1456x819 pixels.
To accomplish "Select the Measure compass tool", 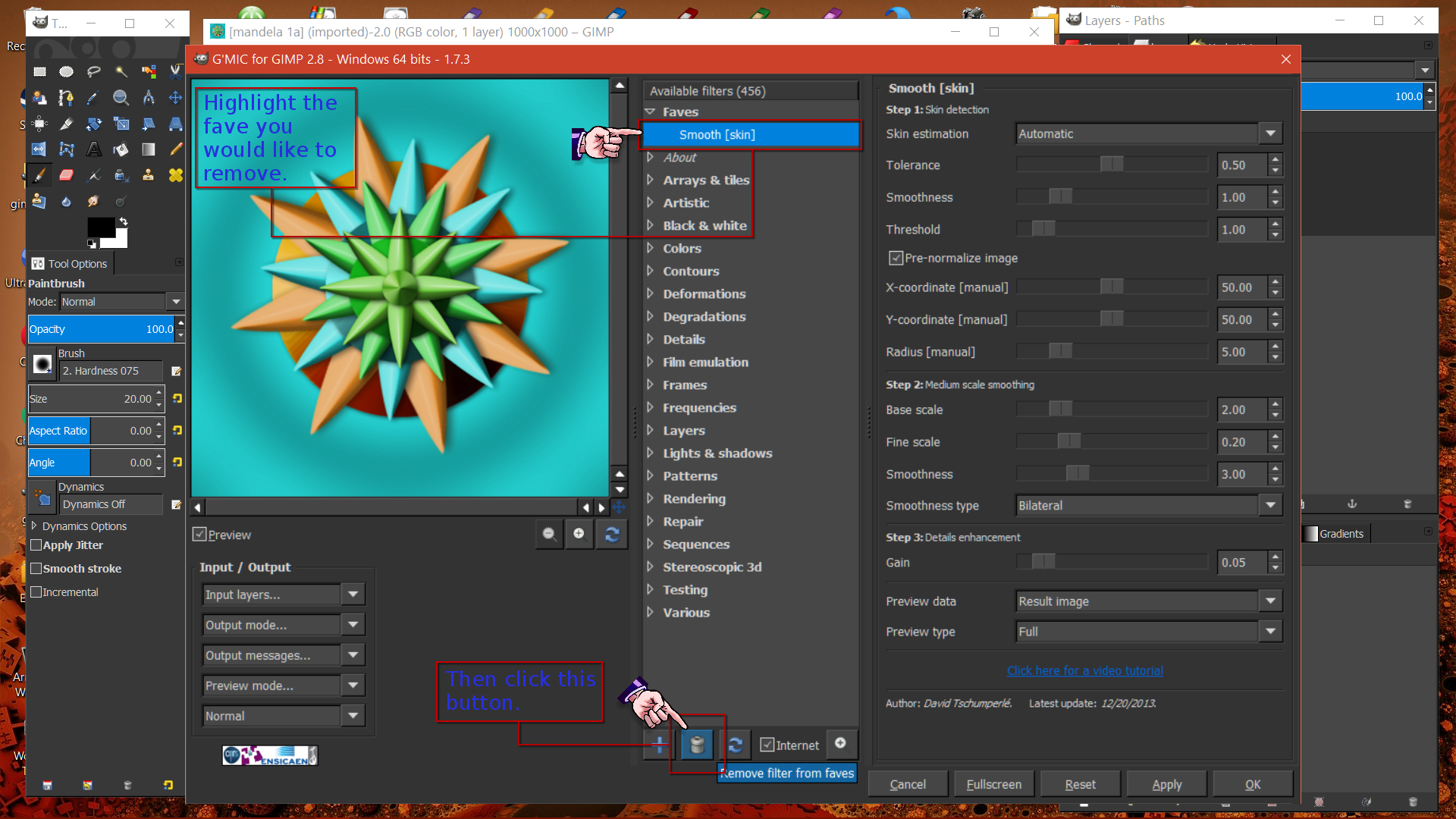I will pos(149,98).
